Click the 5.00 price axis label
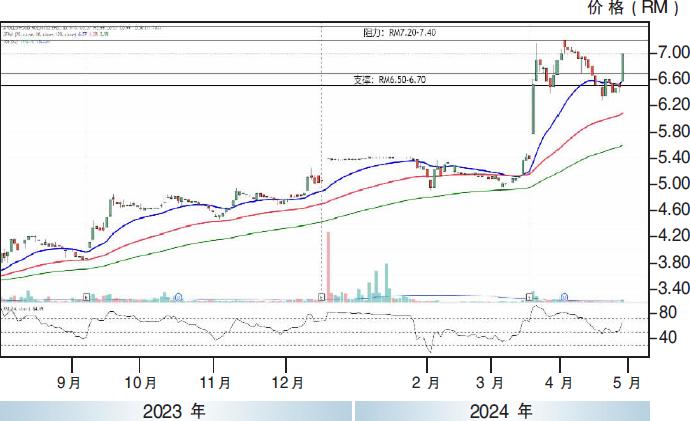Image resolution: width=690 pixels, height=421 pixels. point(673,183)
